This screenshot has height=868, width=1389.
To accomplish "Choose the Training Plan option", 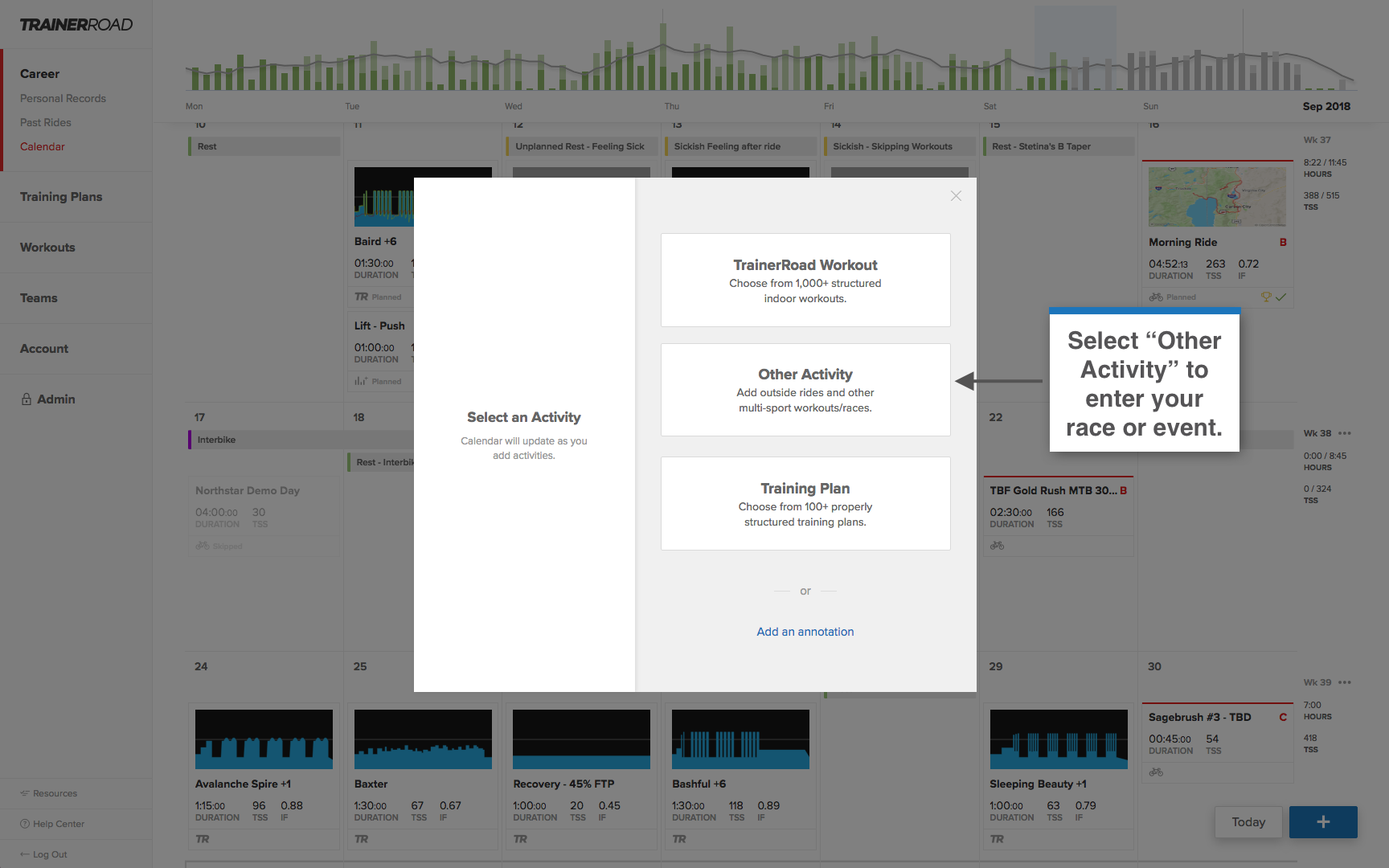I will point(805,503).
